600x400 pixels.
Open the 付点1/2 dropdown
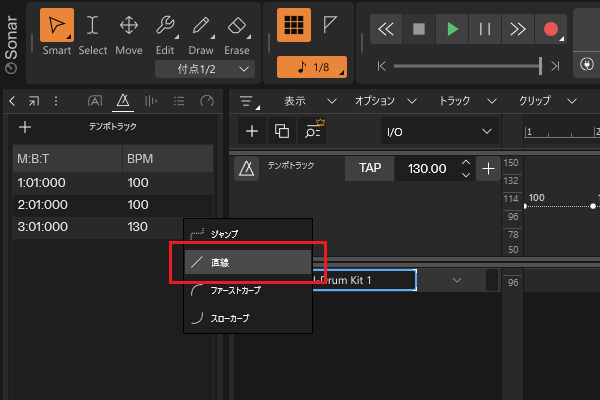coord(204,69)
